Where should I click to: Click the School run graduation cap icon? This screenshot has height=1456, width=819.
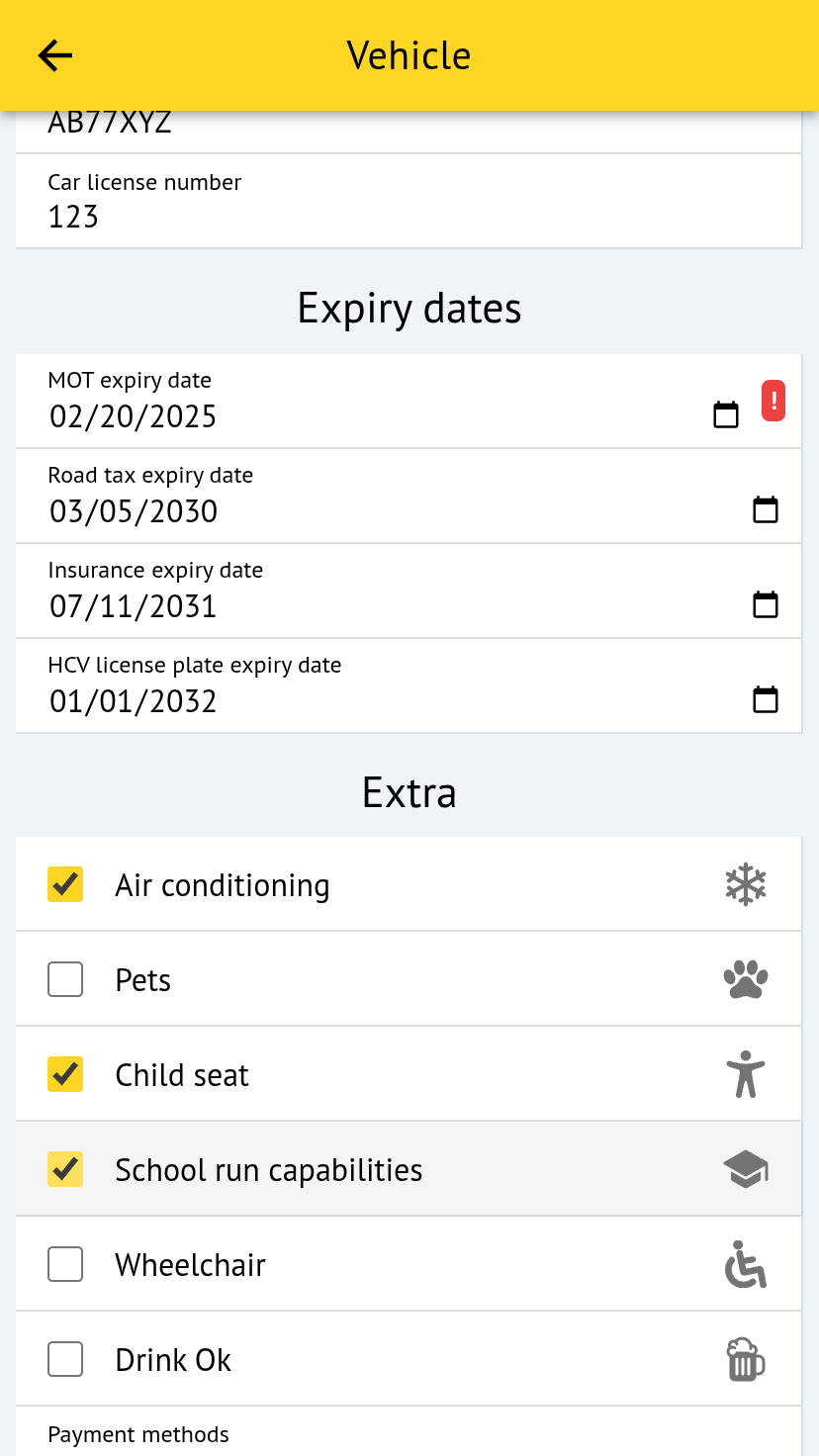pyautogui.click(x=746, y=1169)
